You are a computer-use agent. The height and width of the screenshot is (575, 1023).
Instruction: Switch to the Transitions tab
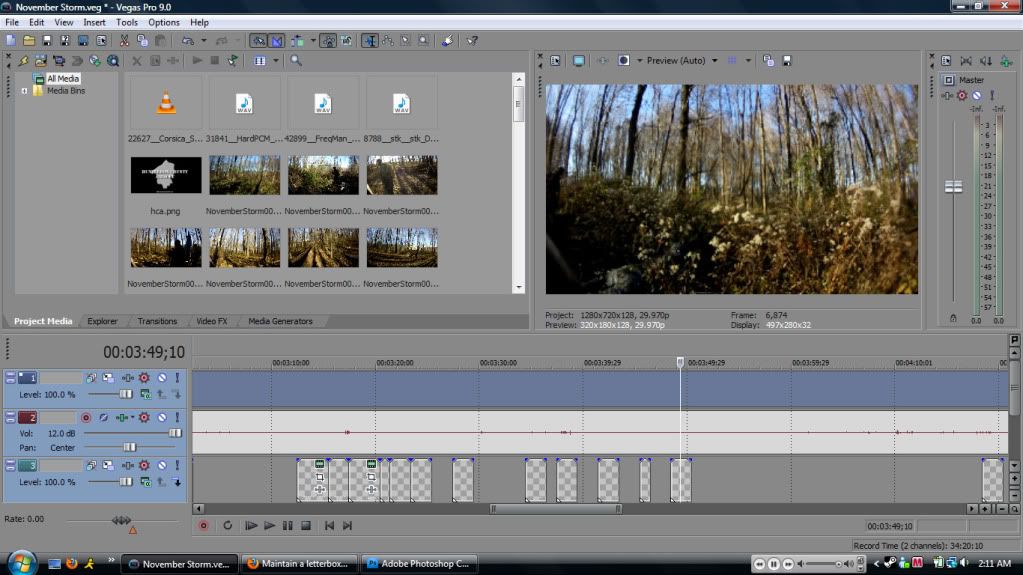click(157, 321)
